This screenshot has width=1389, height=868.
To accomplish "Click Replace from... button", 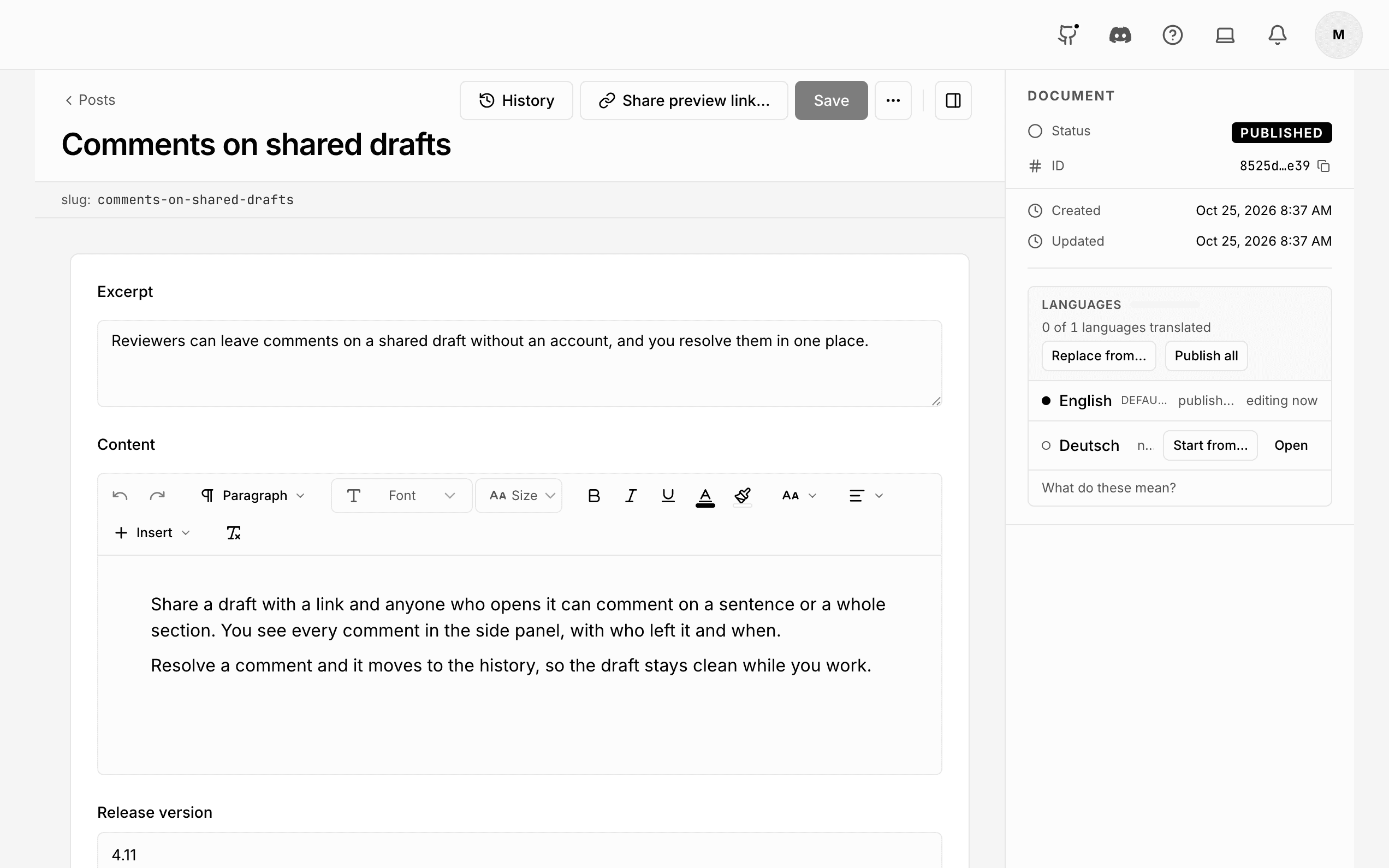I will (1099, 356).
